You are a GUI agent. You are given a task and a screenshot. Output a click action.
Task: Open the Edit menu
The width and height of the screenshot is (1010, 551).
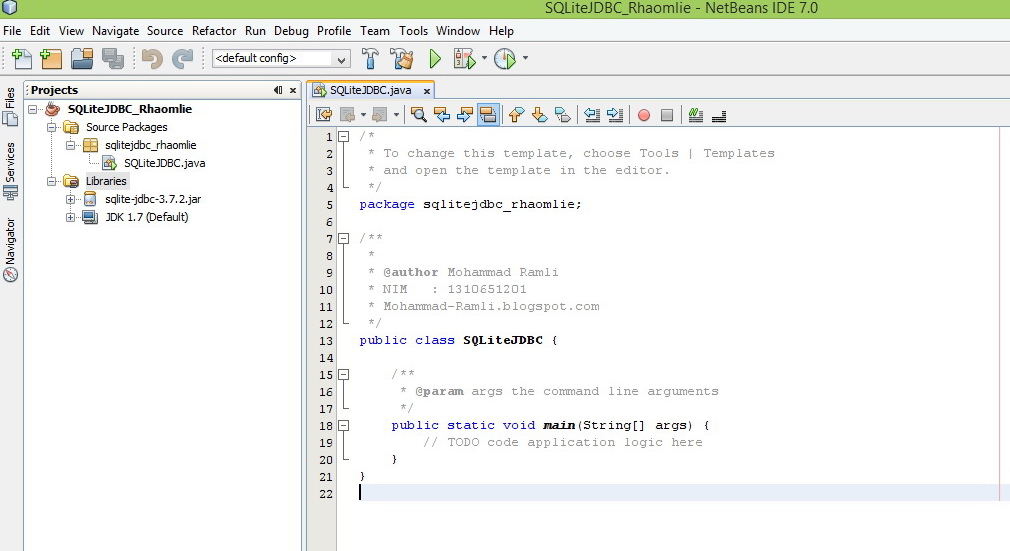[x=39, y=31]
